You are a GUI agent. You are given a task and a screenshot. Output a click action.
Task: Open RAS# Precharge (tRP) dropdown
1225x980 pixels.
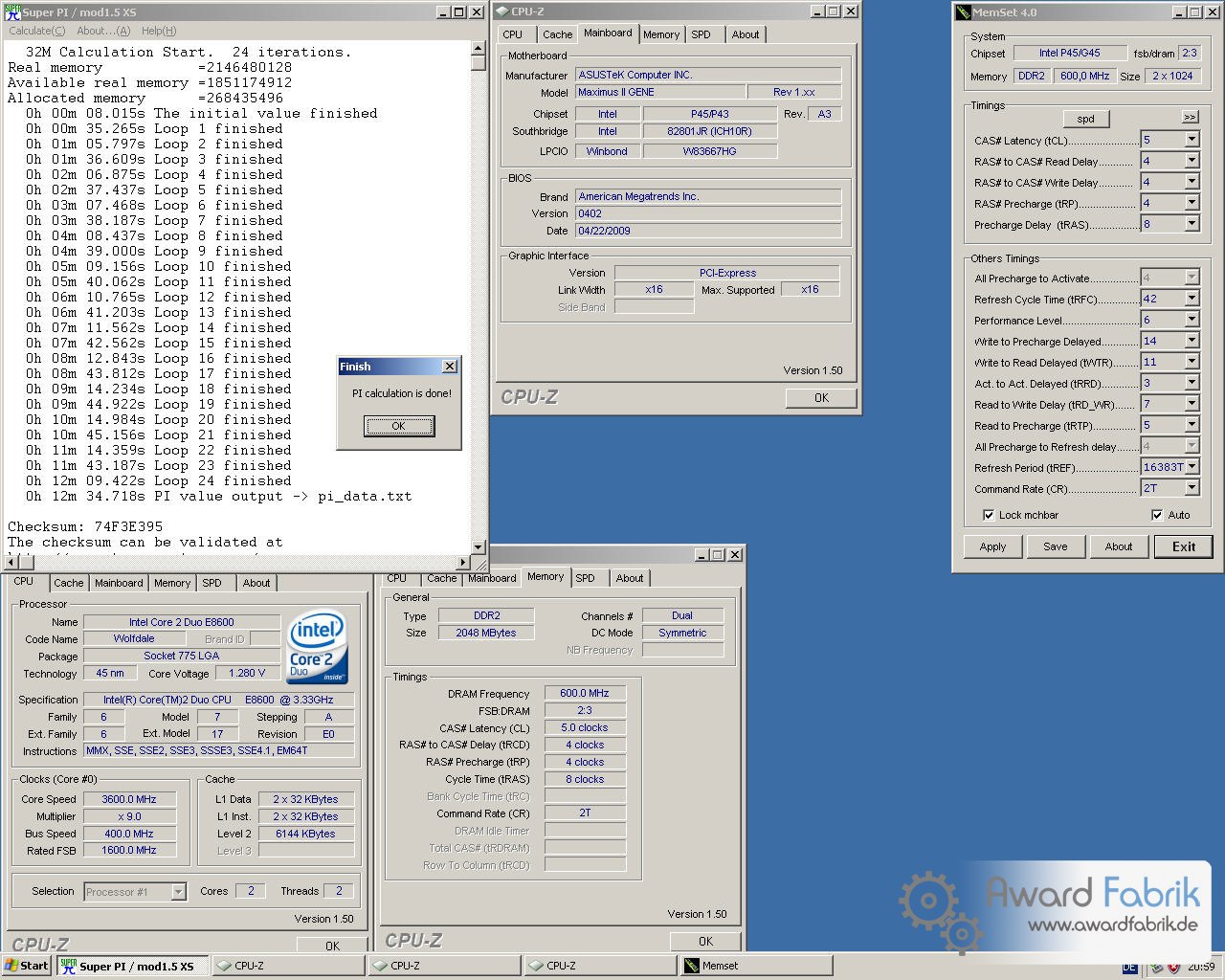point(1192,203)
